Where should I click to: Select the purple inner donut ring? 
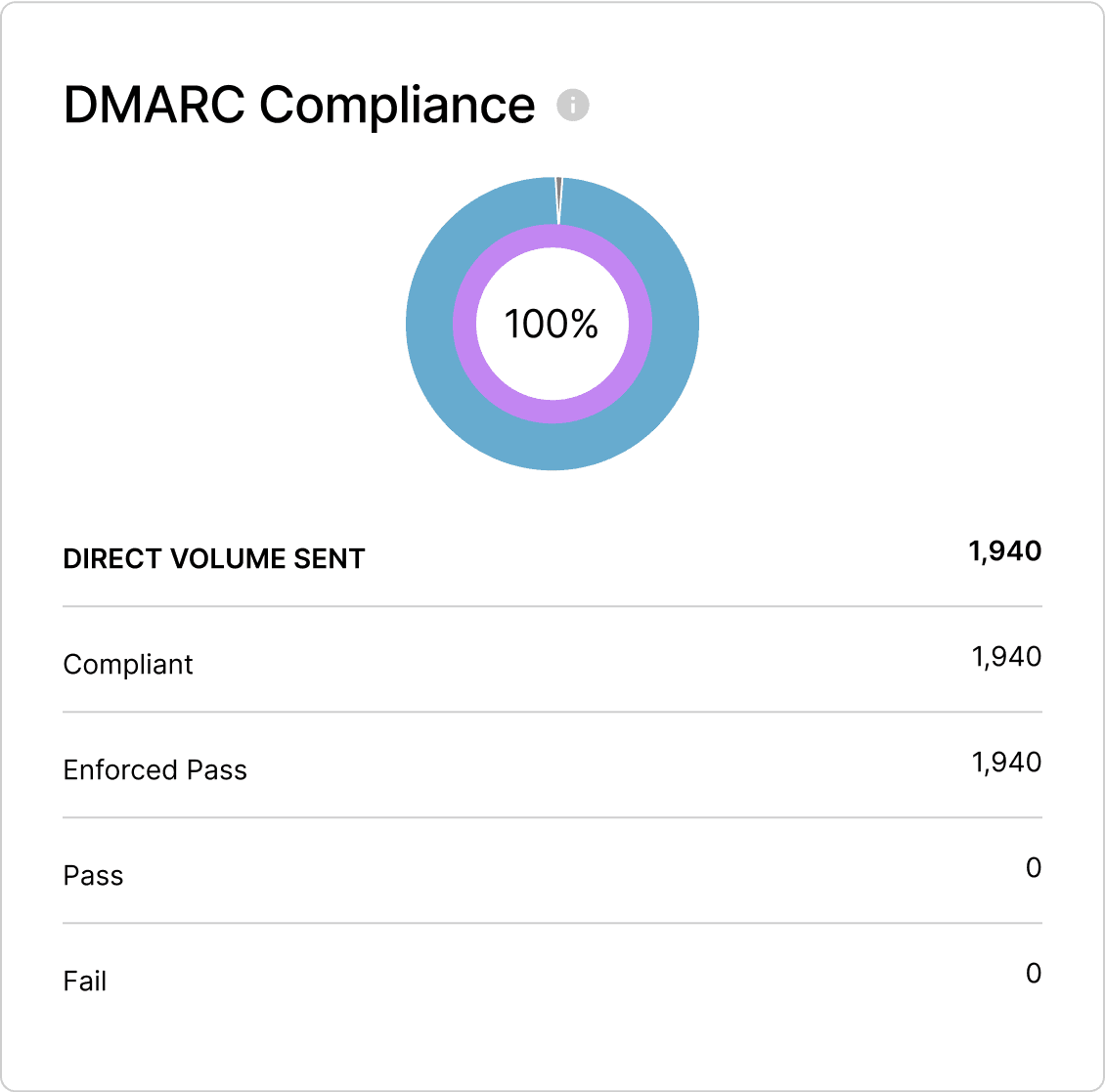(464, 324)
